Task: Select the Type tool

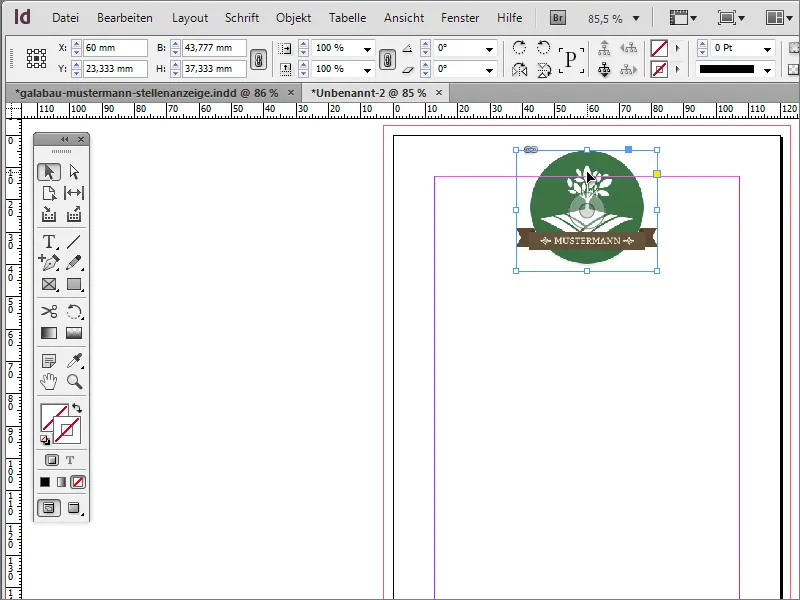Action: coord(49,241)
